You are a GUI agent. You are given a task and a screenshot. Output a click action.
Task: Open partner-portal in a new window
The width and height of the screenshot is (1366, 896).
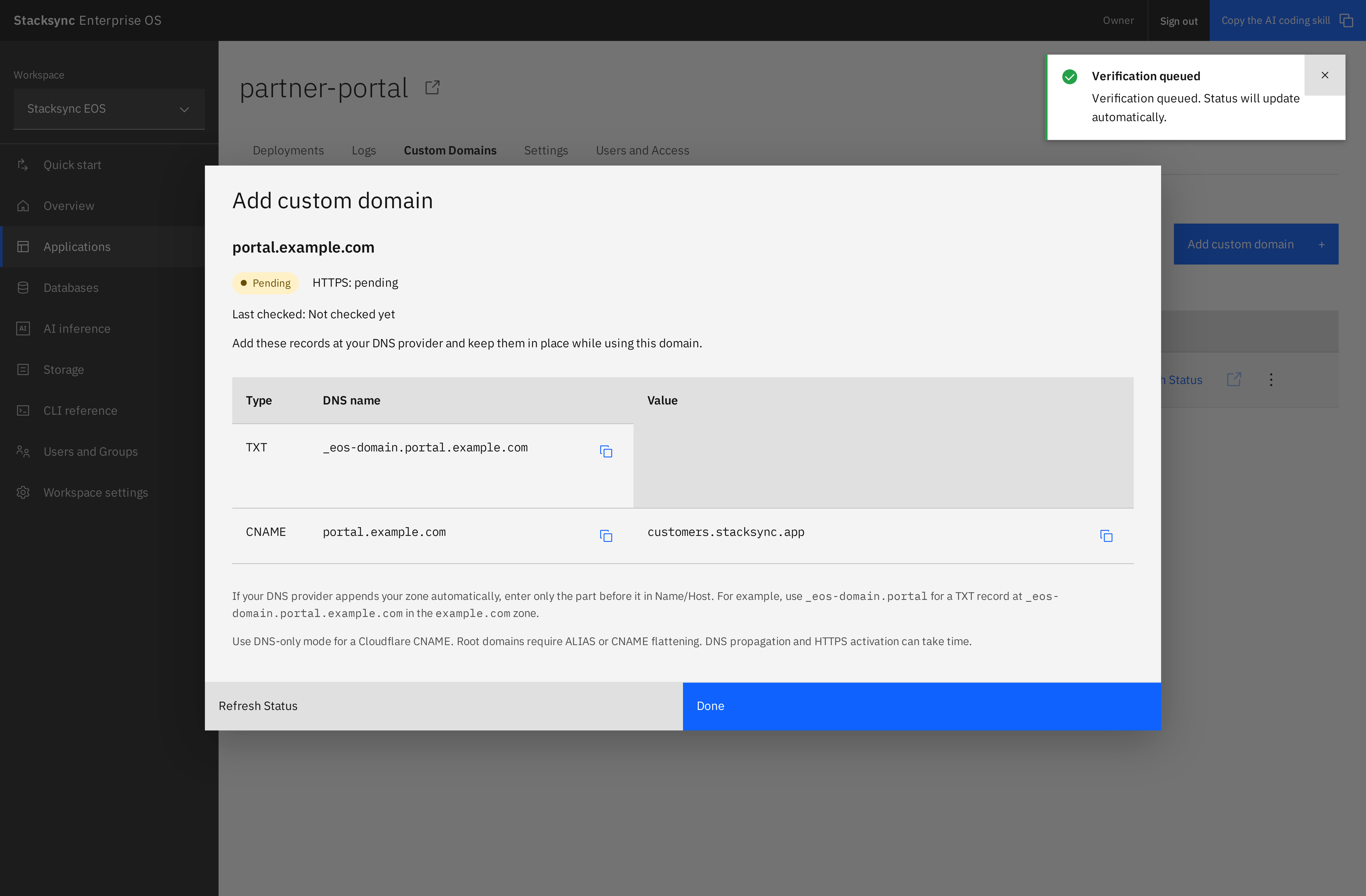tap(432, 88)
